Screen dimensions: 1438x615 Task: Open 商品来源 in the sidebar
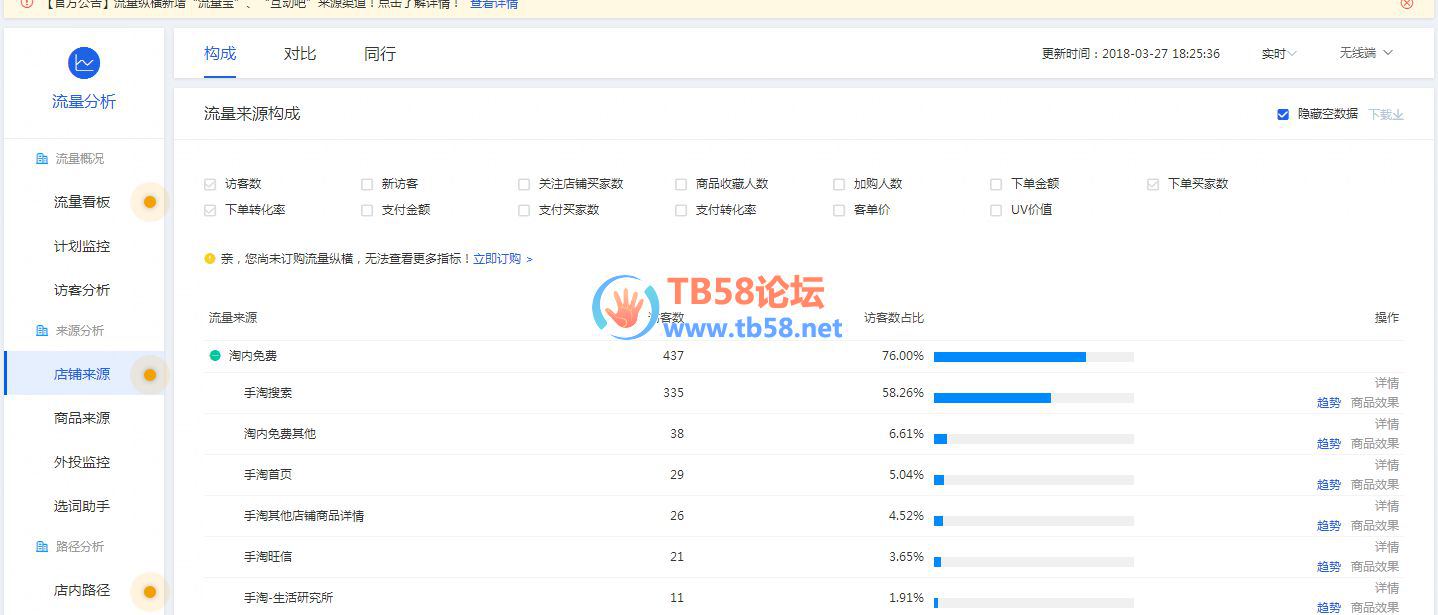pyautogui.click(x=82, y=418)
